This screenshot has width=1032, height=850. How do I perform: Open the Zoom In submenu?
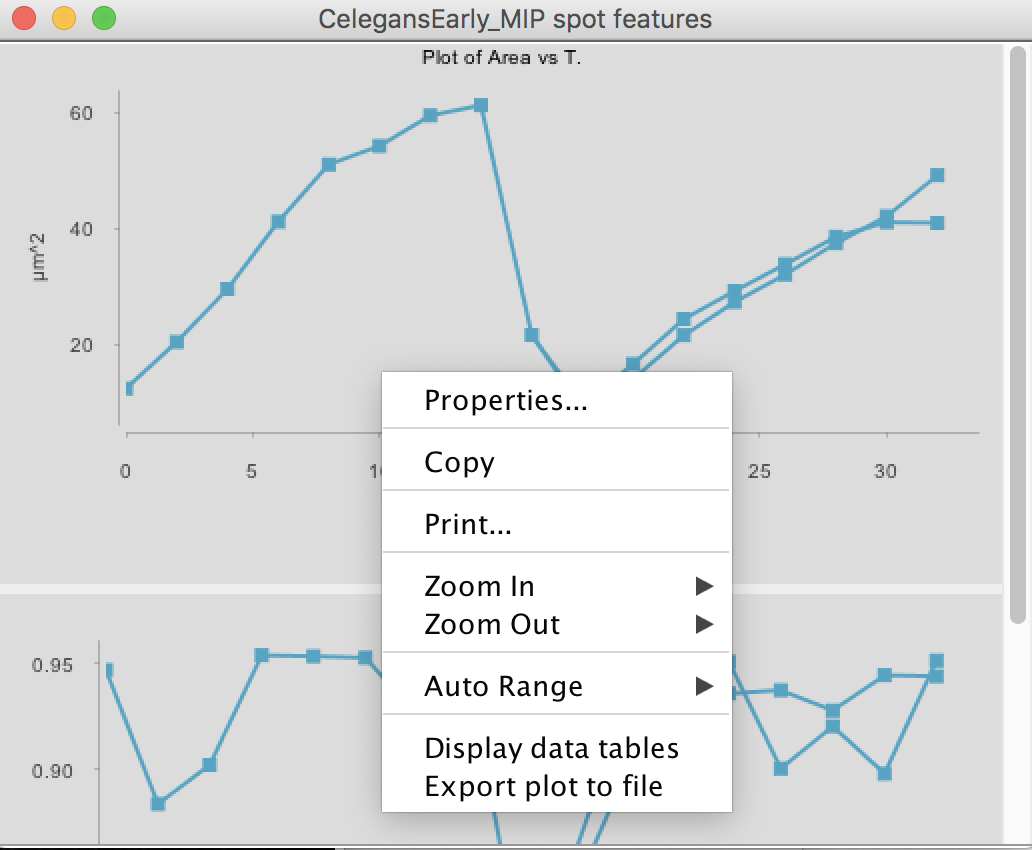point(557,586)
